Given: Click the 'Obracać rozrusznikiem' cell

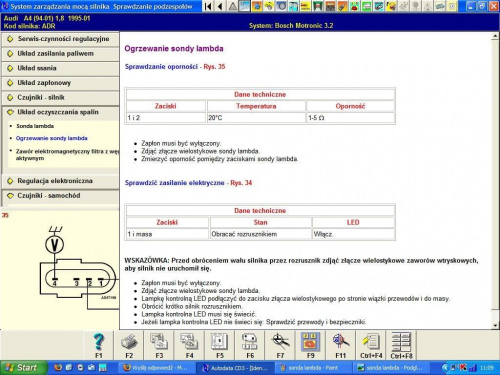Looking at the screenshot, I should pos(260,234).
